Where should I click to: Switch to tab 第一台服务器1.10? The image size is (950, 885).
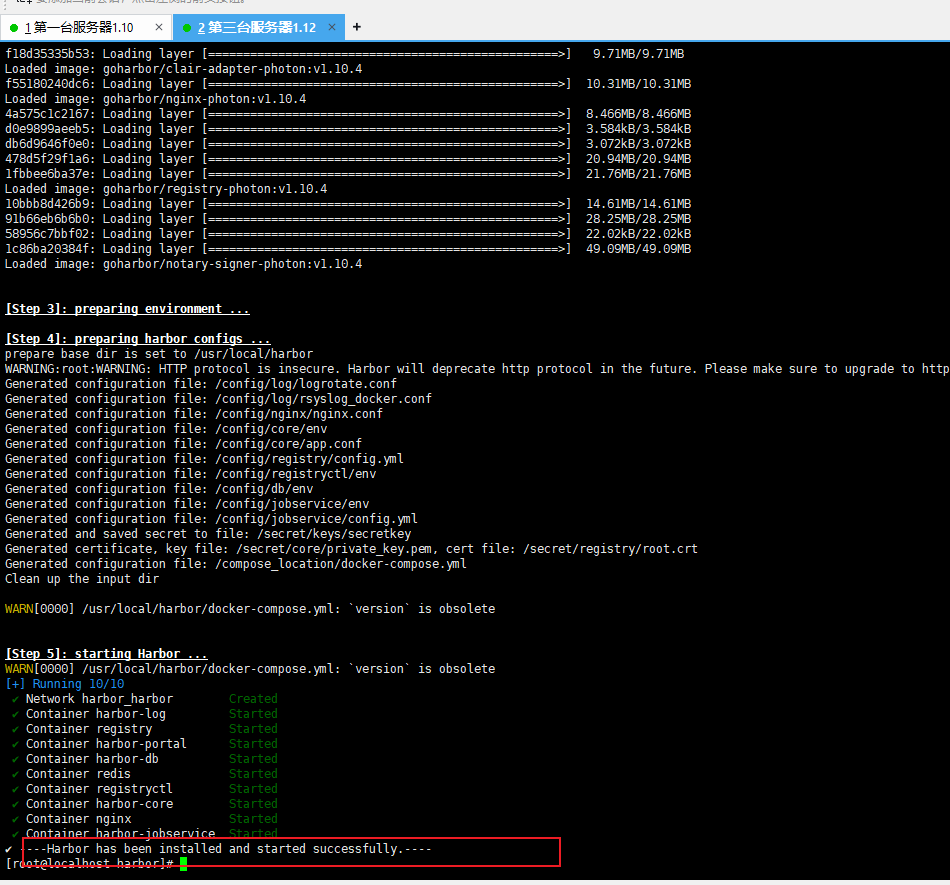click(85, 27)
